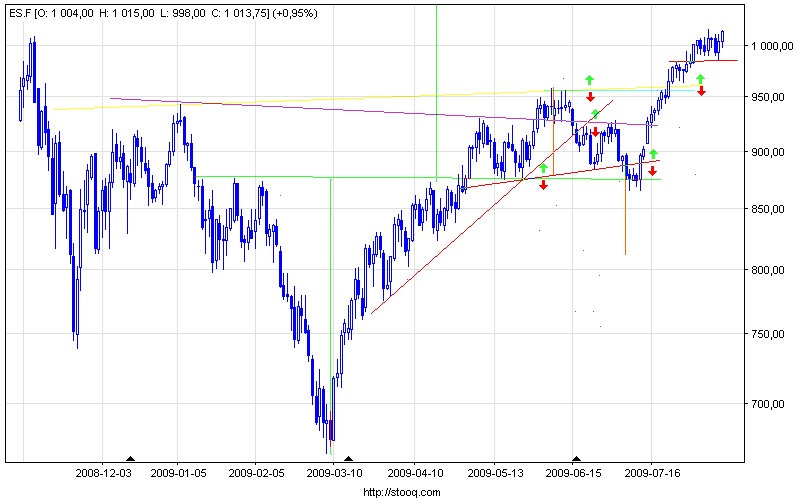The width and height of the screenshot is (800, 500).
Task: Click the black triangle marker near 2009-03-10
Action: click(x=348, y=459)
